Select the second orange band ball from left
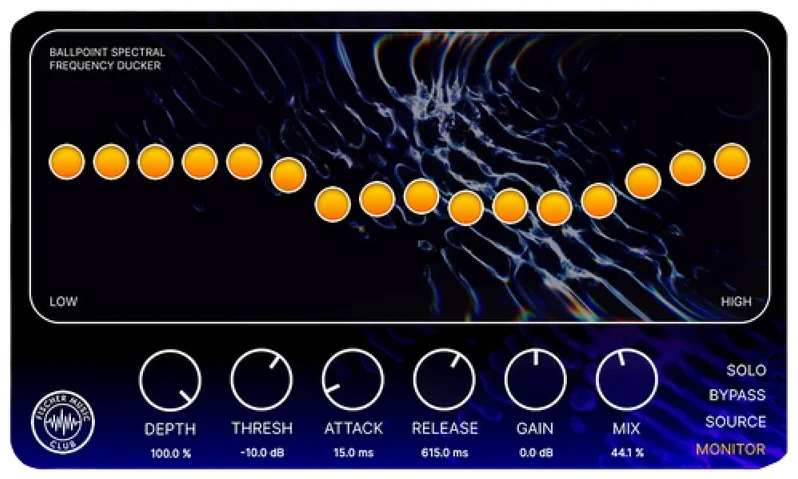The image size is (798, 479). pyautogui.click(x=111, y=162)
